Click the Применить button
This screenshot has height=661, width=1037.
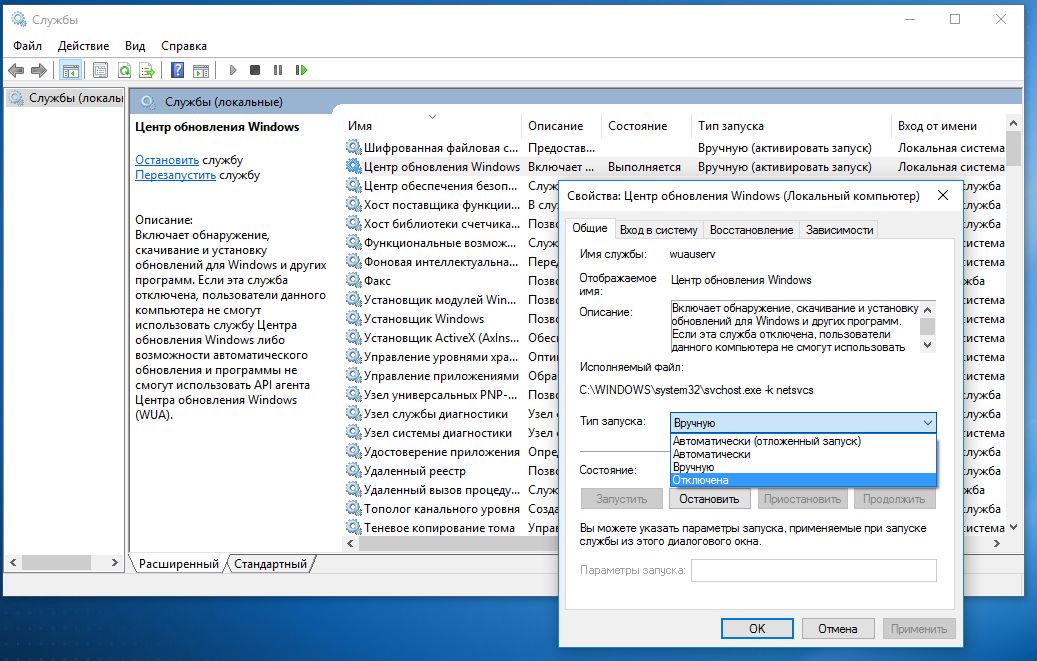pos(919,629)
